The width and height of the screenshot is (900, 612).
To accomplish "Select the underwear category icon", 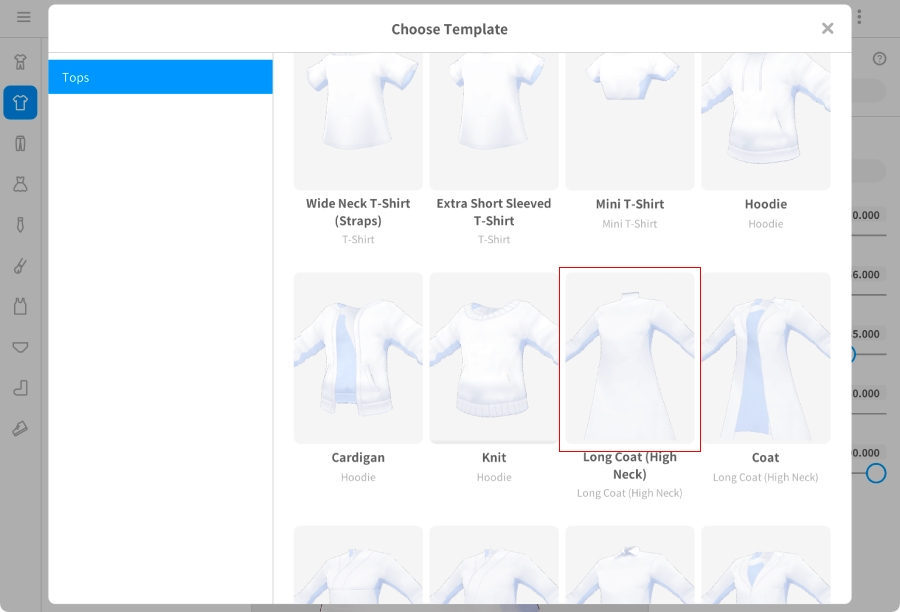I will pos(20,347).
